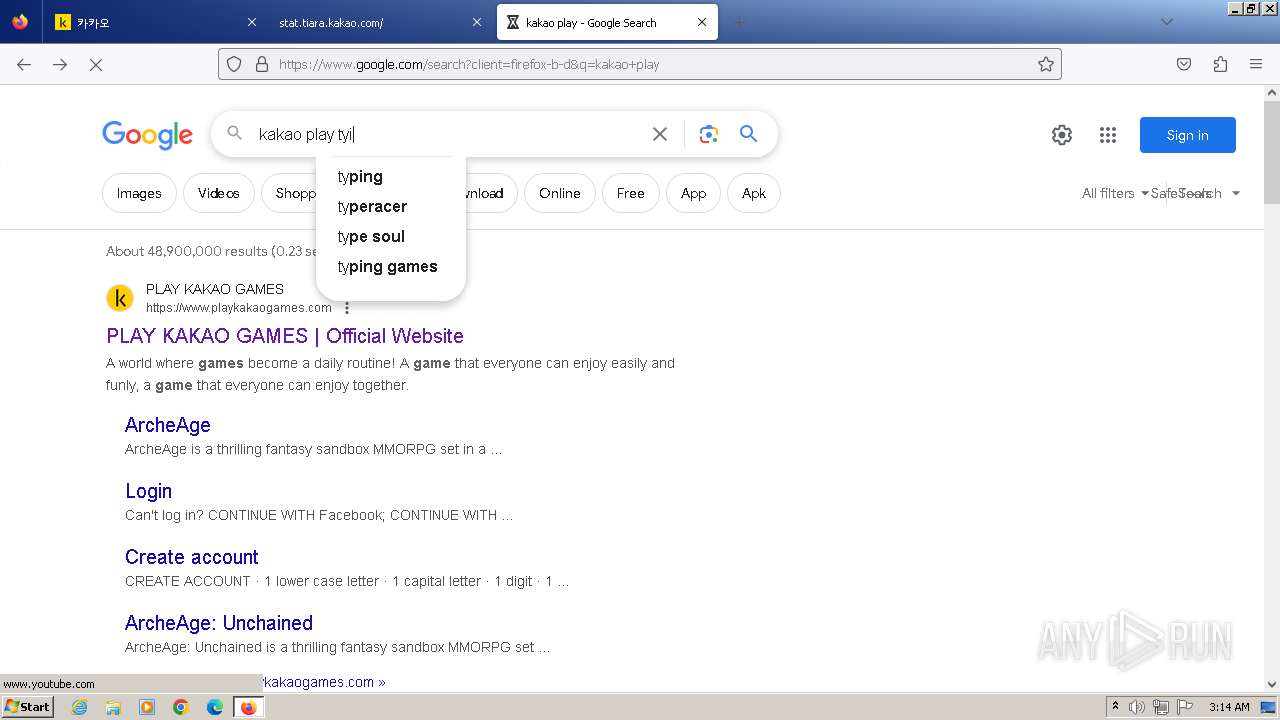
Task: Click the Sign in button
Action: click(1188, 135)
